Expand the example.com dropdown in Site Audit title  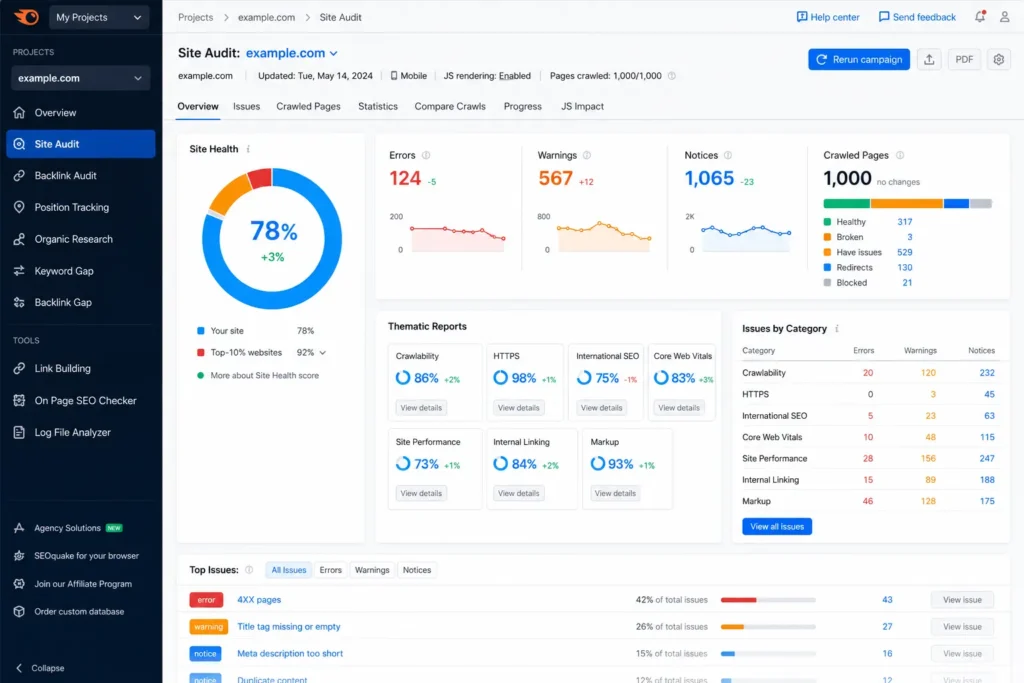pyautogui.click(x=333, y=54)
